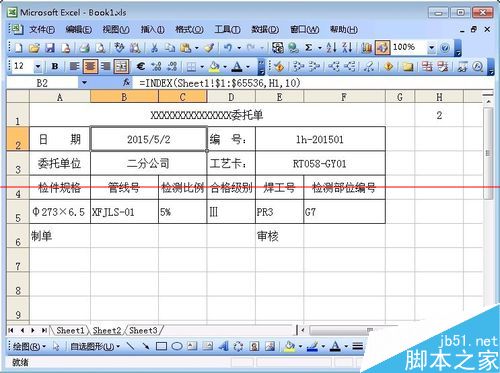The image size is (500, 373).
Task: Save the workbook with floppy icon
Action: click(50, 48)
